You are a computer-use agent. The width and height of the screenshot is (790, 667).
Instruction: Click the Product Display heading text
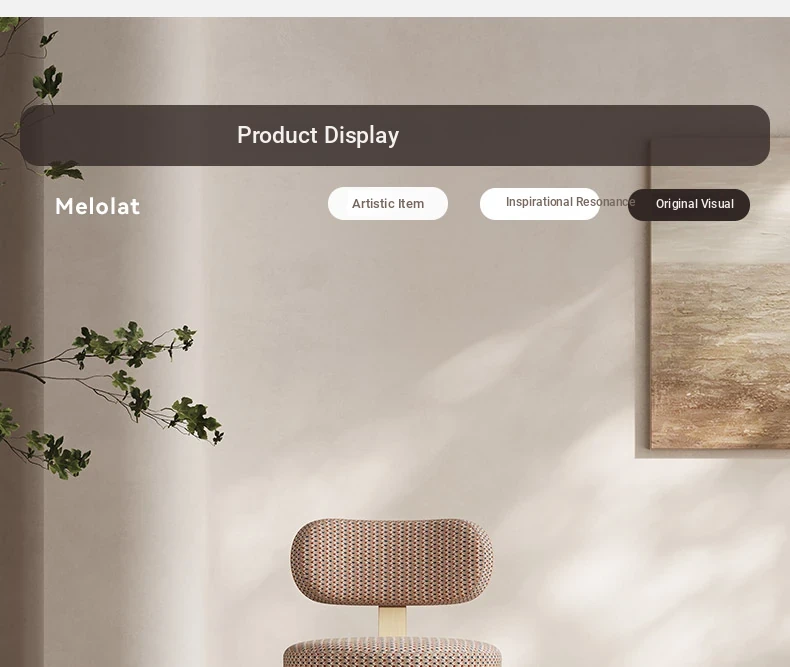pos(318,135)
